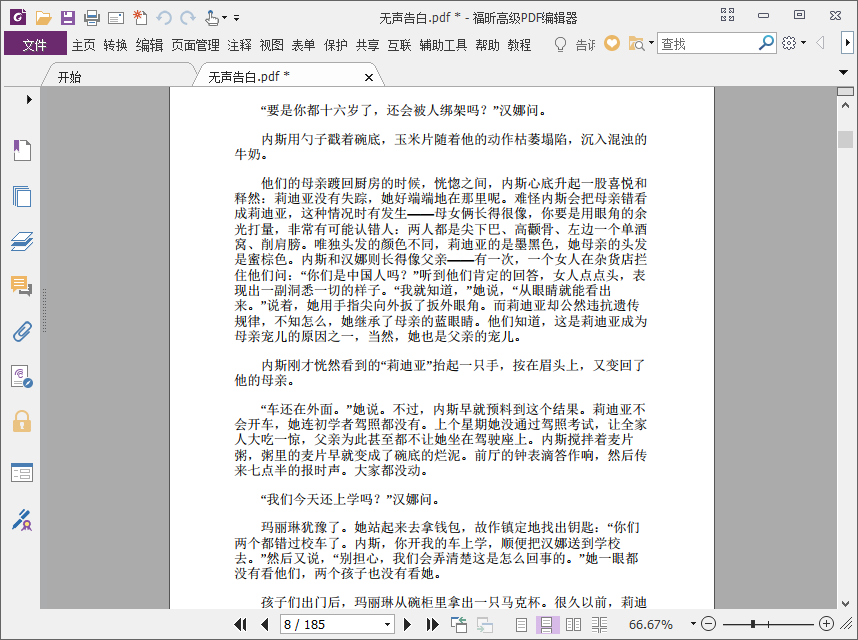Expand the left navigation panel arrow

29,100
